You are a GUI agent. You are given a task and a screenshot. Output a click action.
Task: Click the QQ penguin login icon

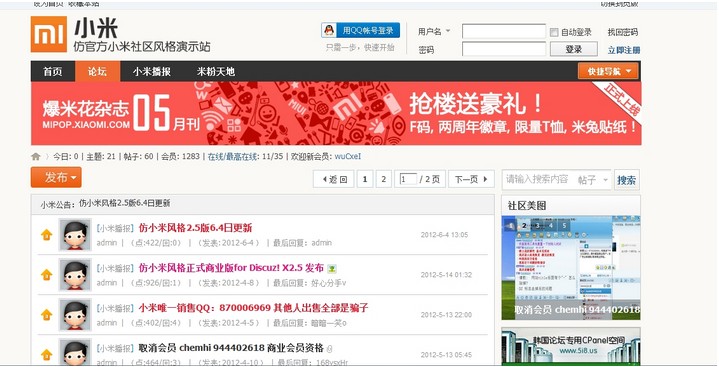coord(329,30)
